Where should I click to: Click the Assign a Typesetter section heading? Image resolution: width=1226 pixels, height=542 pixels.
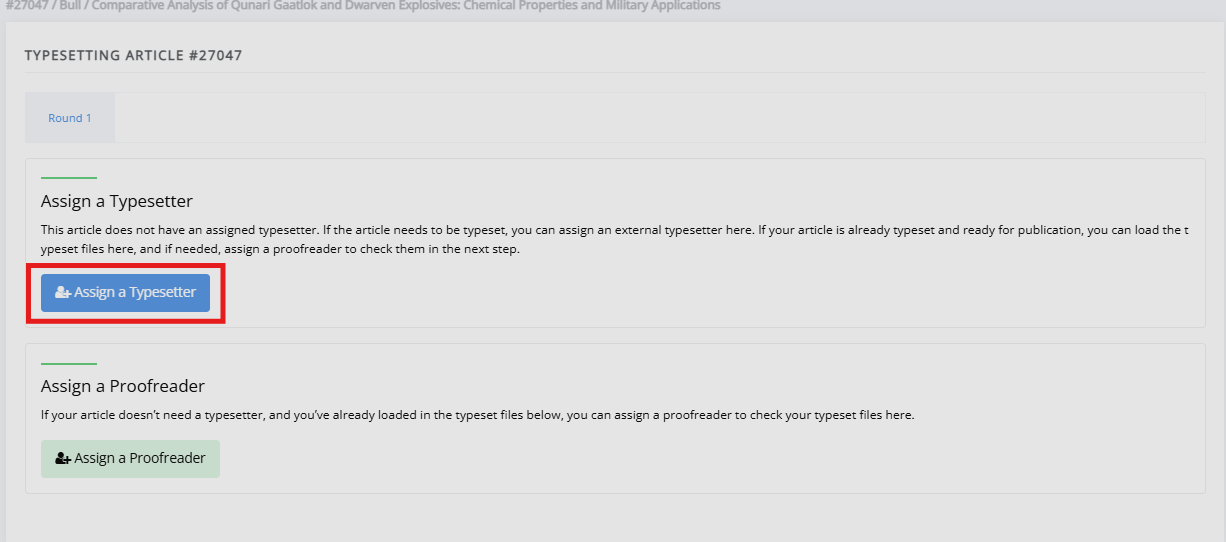(x=117, y=201)
